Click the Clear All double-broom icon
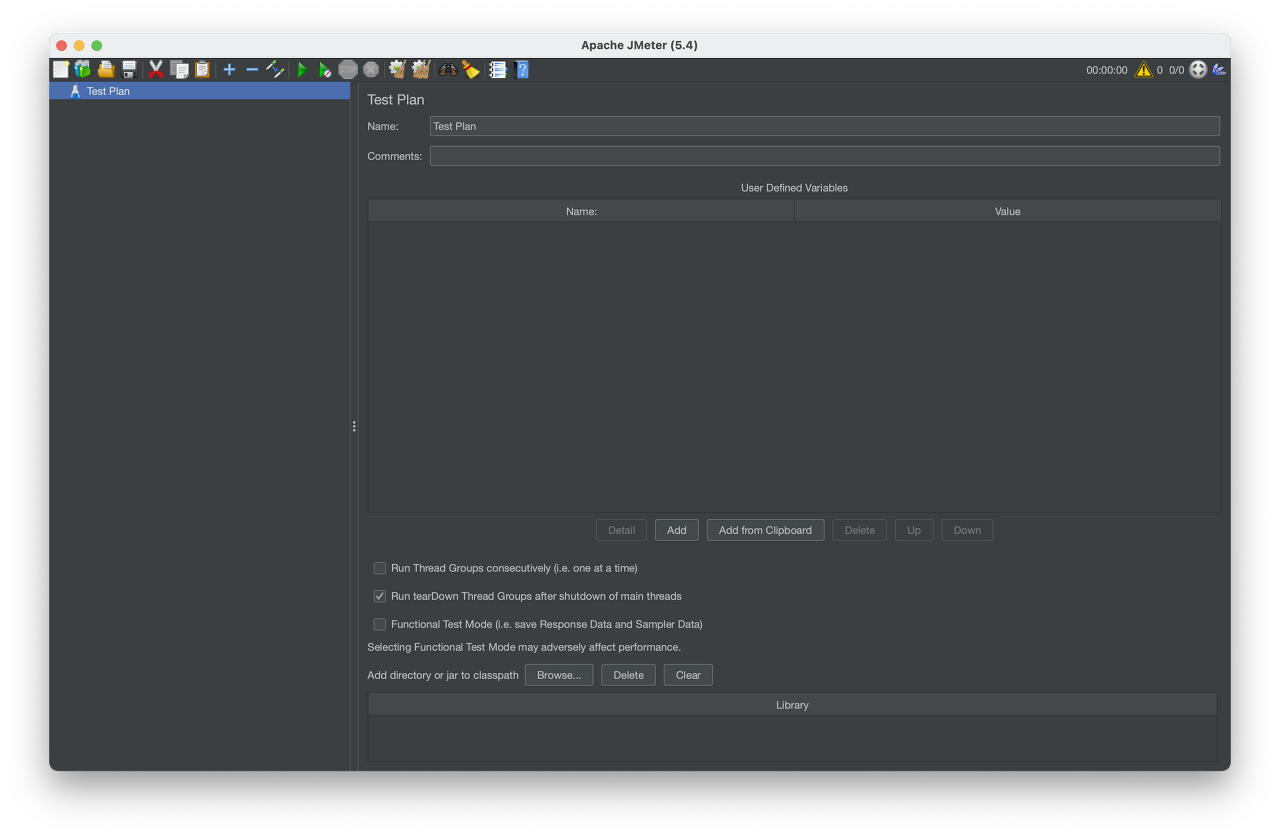 [421, 70]
